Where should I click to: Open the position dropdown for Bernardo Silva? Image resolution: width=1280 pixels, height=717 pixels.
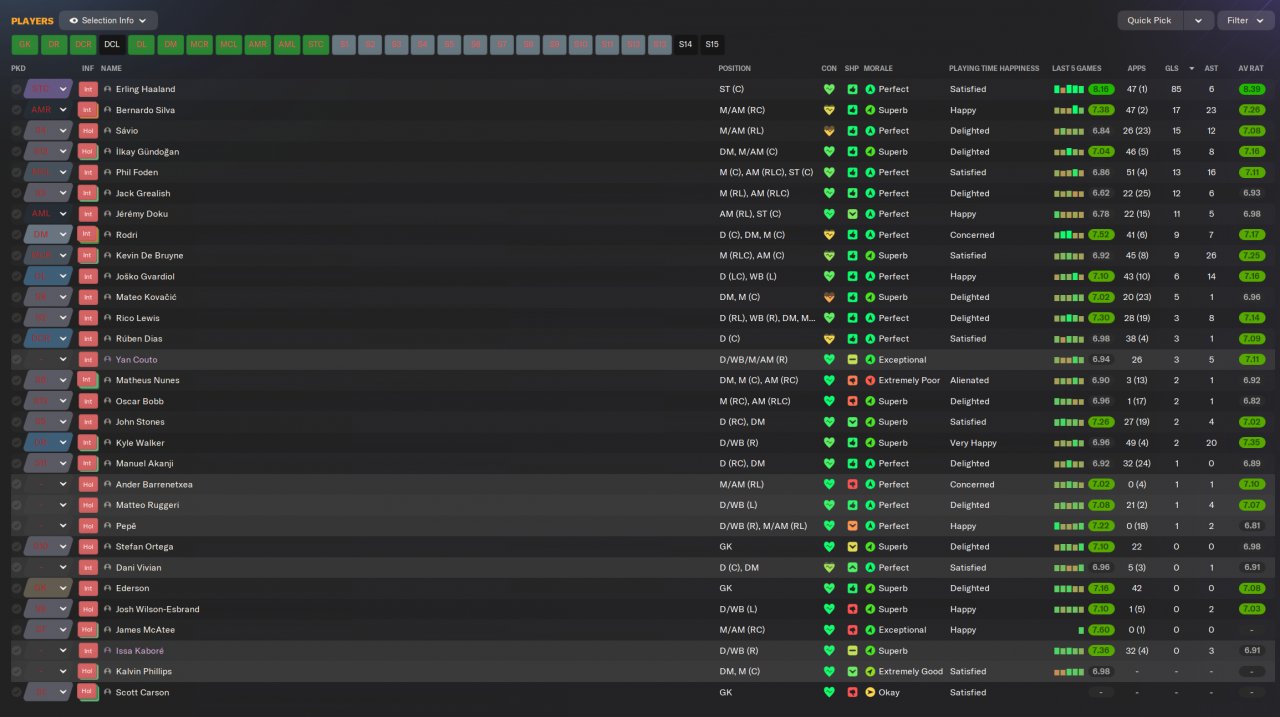tap(63, 110)
